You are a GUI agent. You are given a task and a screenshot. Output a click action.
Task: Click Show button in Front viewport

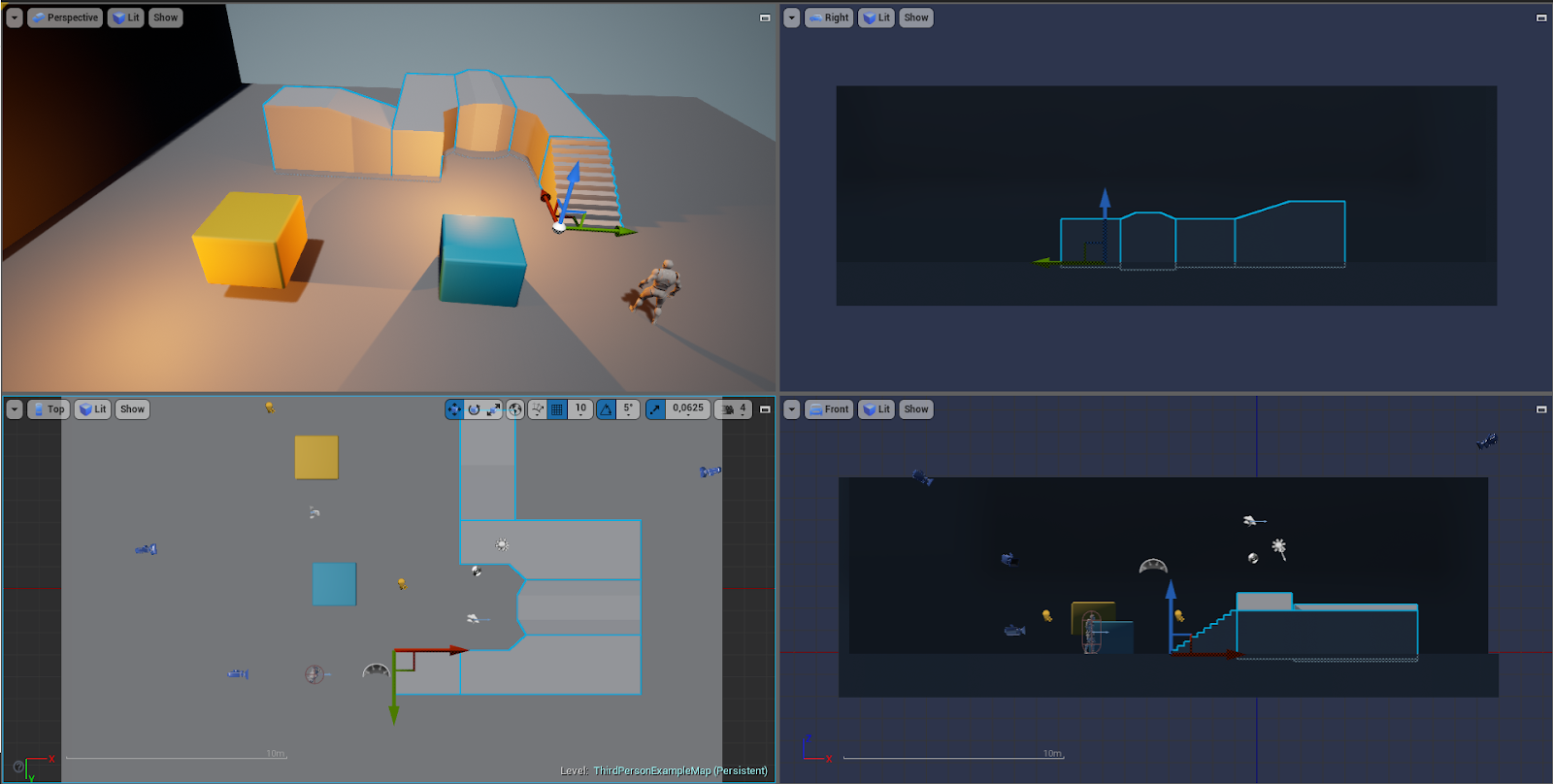click(916, 409)
